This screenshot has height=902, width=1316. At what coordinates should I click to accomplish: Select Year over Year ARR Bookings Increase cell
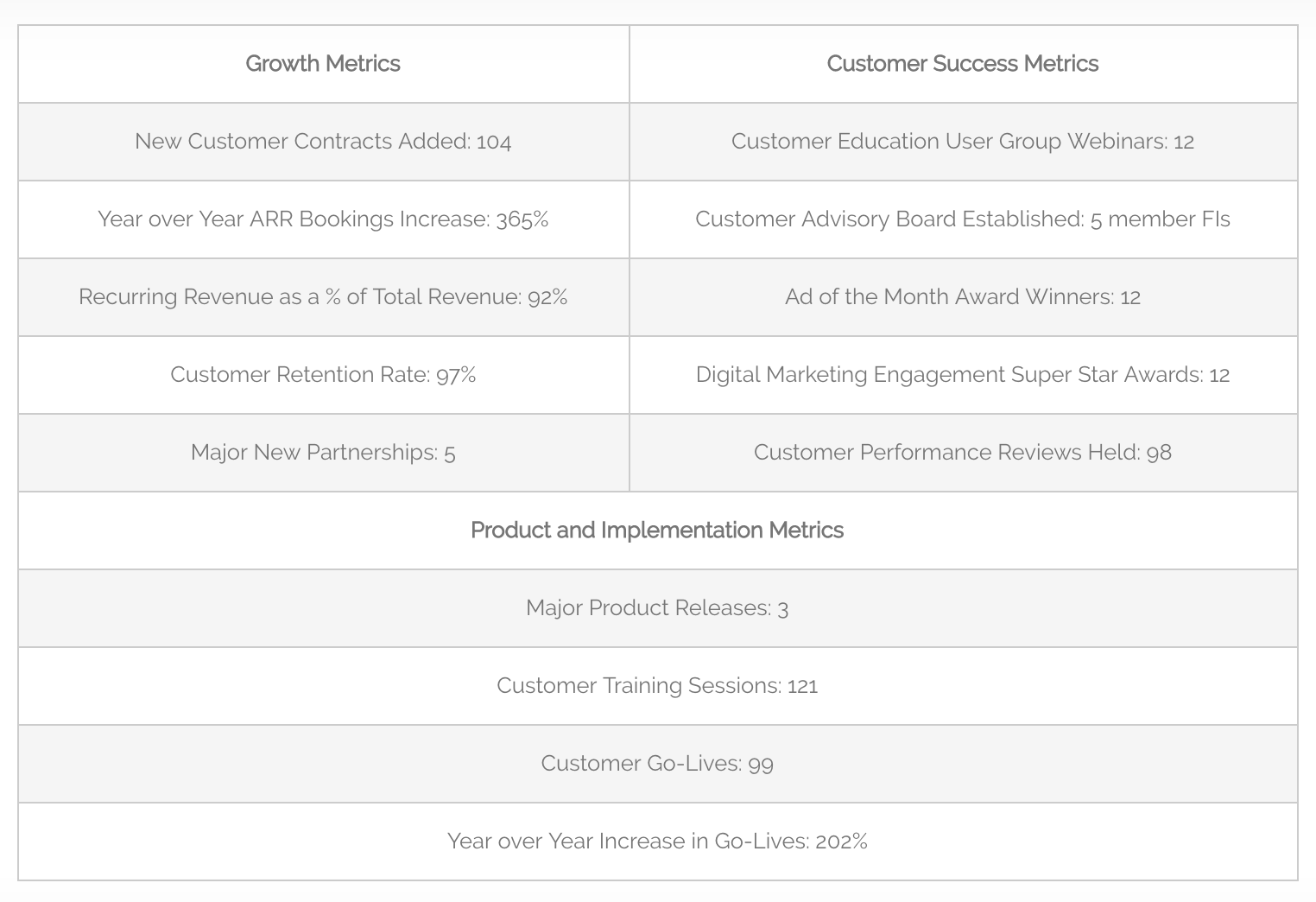coord(323,219)
